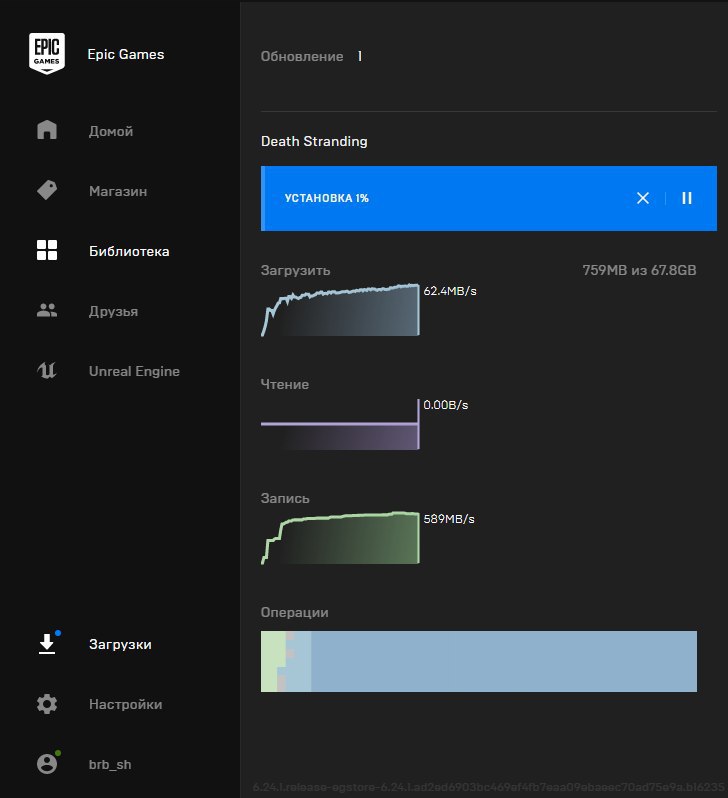Click the Установка 1% progress bar
The image size is (728, 798).
489,198
